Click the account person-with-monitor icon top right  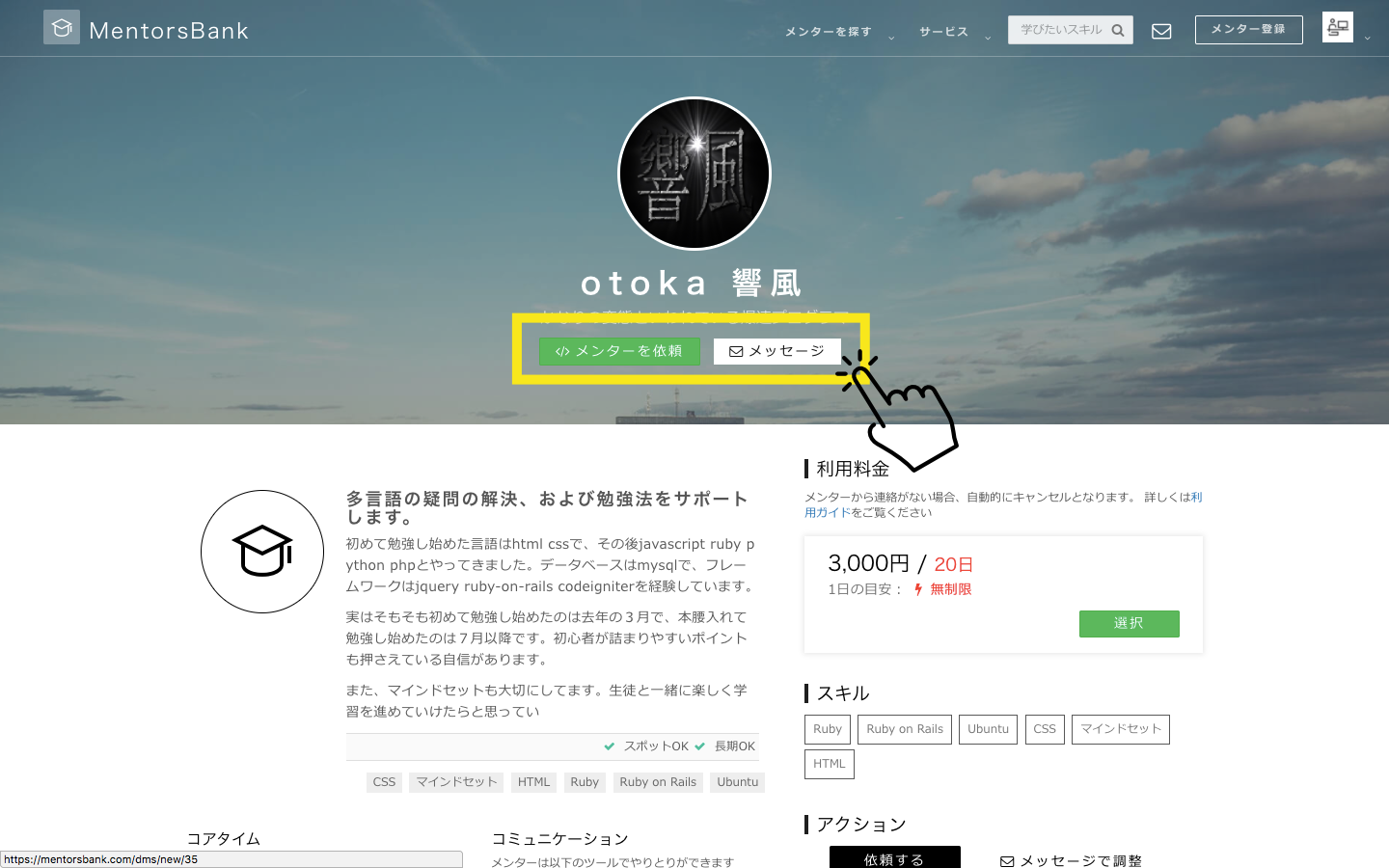click(x=1337, y=27)
